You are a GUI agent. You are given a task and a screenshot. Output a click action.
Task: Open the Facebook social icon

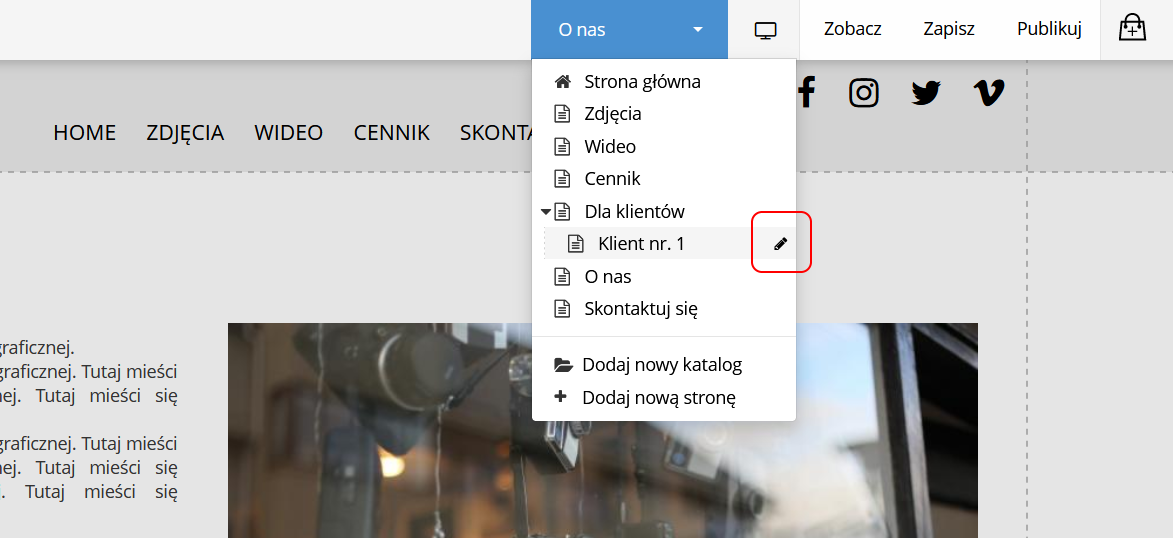[806, 93]
